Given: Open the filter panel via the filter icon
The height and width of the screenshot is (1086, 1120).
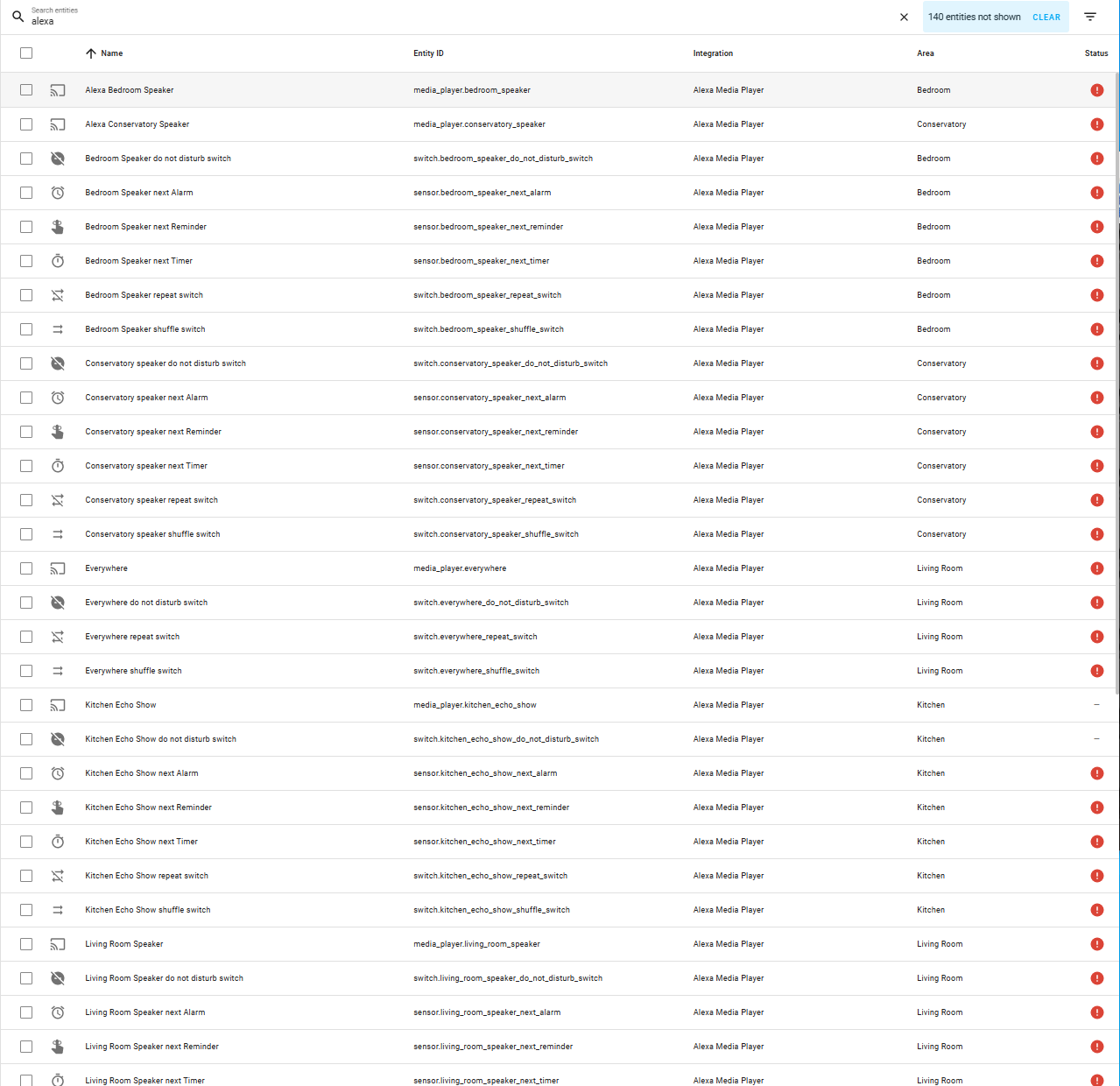Looking at the screenshot, I should point(1089,17).
